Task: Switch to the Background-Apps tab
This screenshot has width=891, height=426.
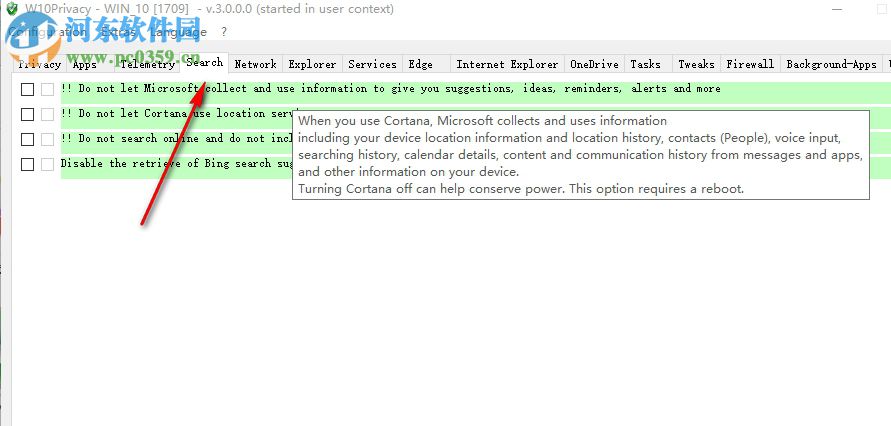Action: [831, 64]
